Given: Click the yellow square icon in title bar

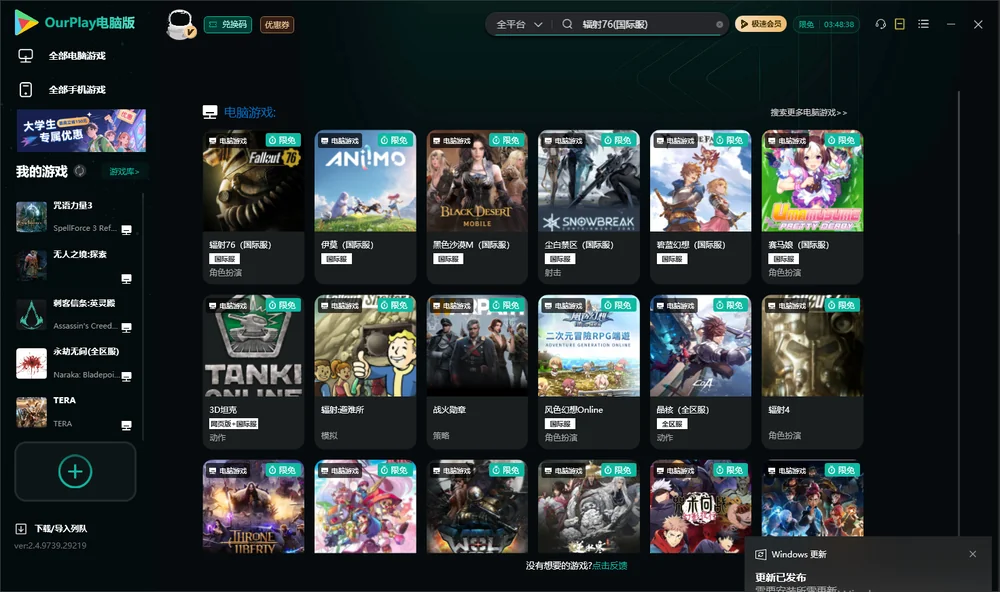Looking at the screenshot, I should tap(900, 24).
